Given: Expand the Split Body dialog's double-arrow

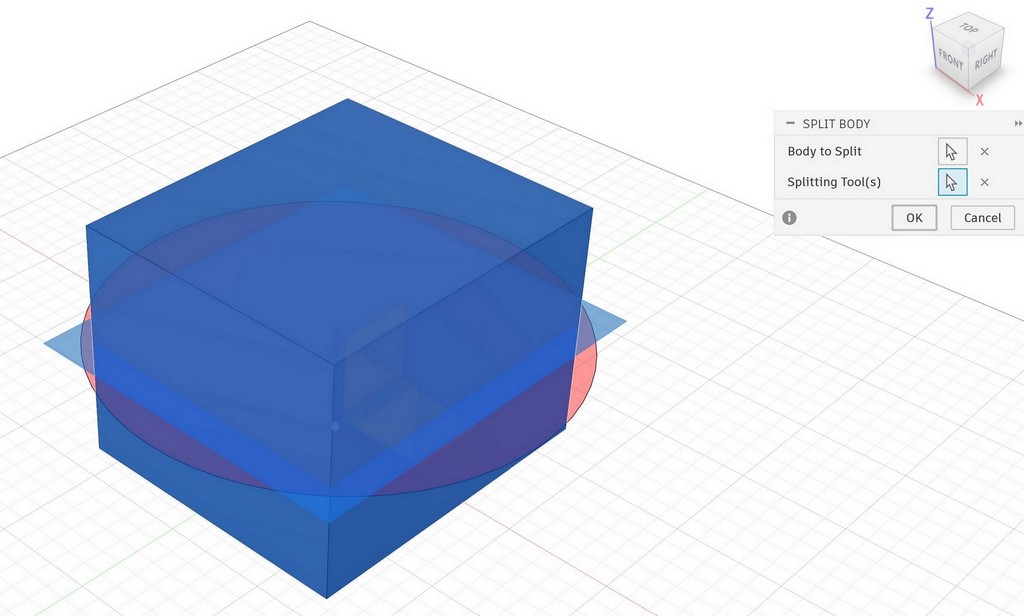Looking at the screenshot, I should 1018,123.
